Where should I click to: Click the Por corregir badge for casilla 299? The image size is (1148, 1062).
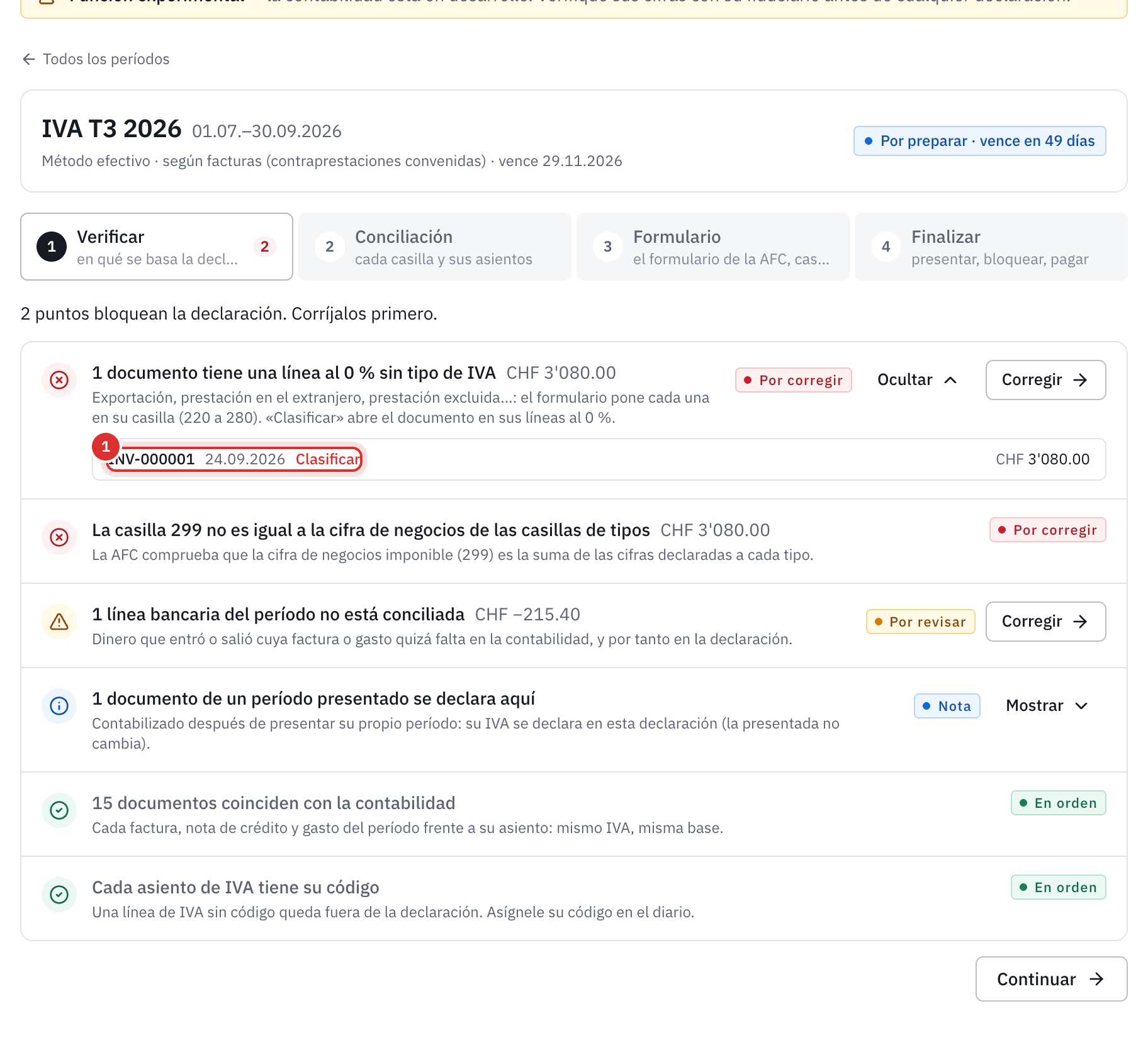tap(1047, 530)
